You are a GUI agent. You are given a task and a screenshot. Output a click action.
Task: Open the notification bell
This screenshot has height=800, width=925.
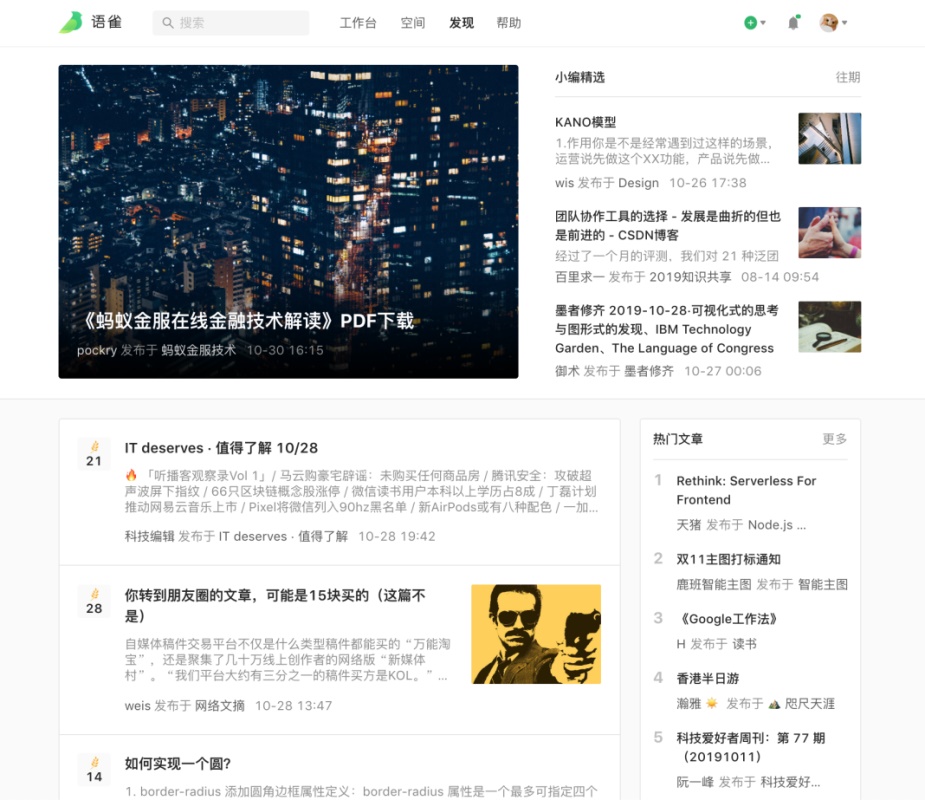(x=793, y=23)
